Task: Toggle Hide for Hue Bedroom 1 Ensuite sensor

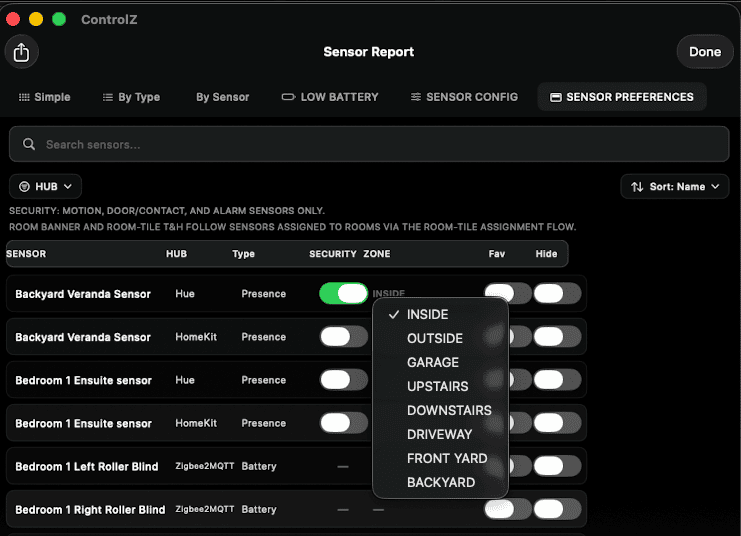Action: (x=557, y=380)
